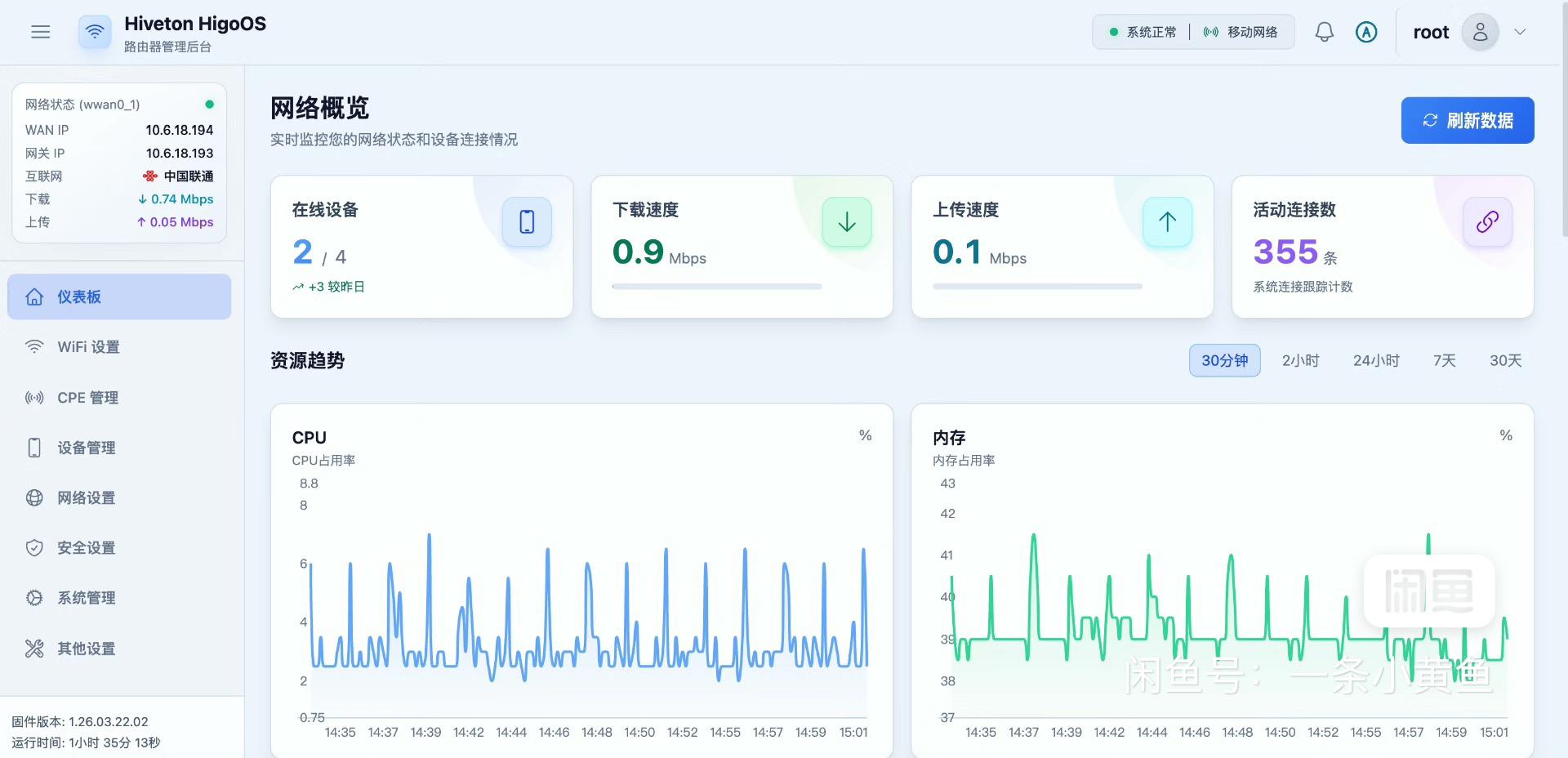Click the download speed arrow icon

coord(847,222)
